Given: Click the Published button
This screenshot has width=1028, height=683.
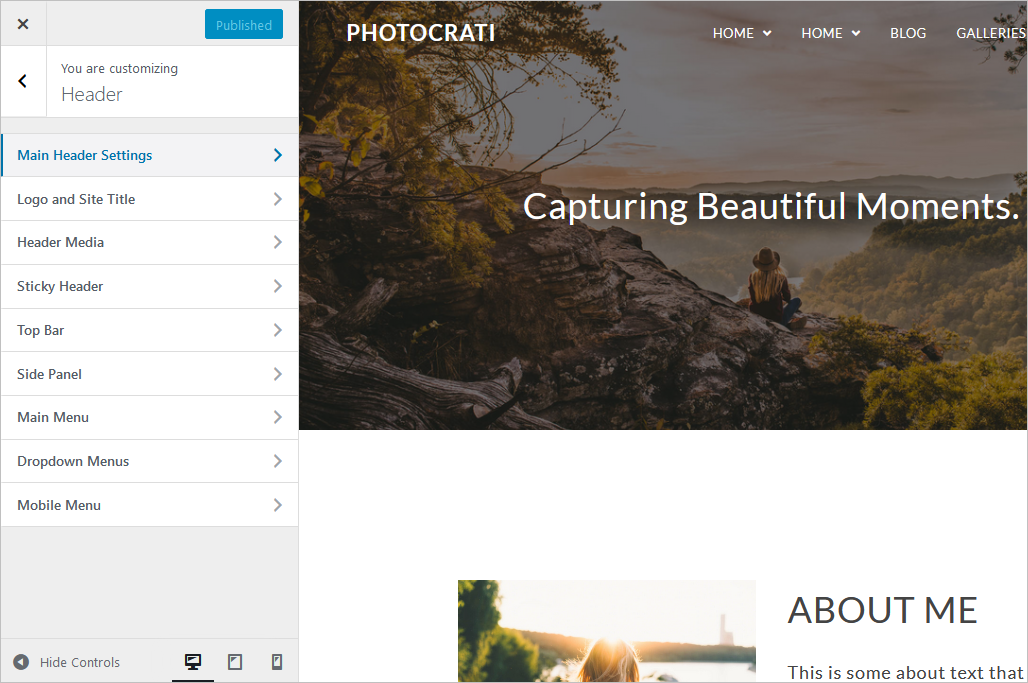Looking at the screenshot, I should (243, 23).
